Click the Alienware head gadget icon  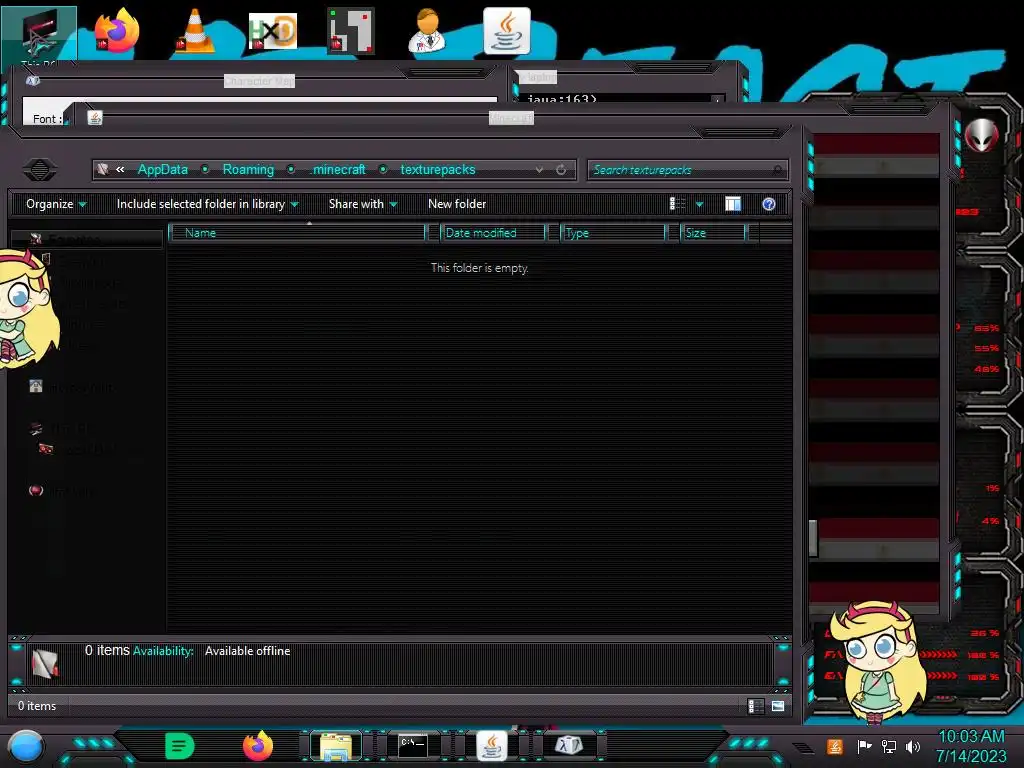click(x=982, y=135)
